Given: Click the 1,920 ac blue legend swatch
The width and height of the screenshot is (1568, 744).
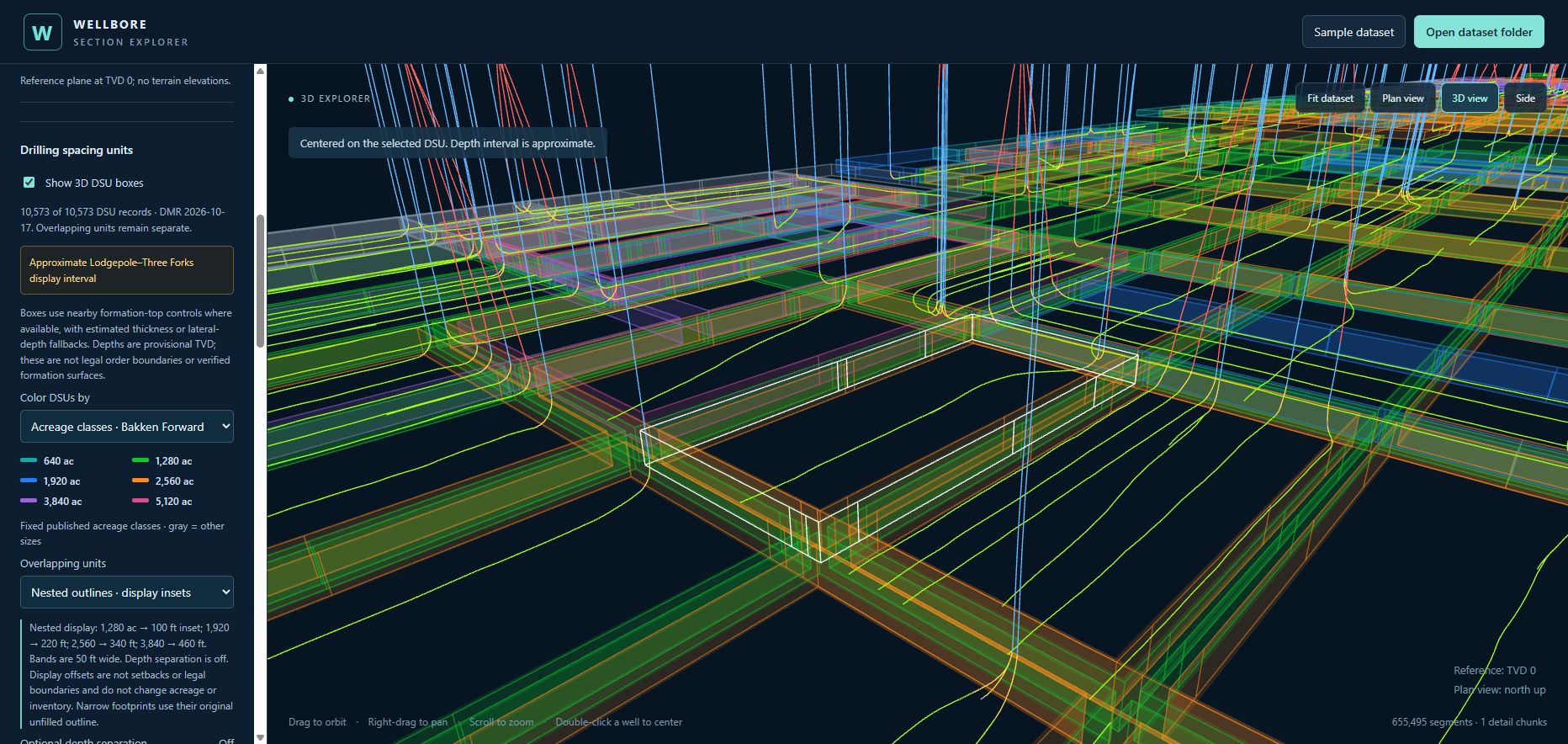Looking at the screenshot, I should coord(29,481).
